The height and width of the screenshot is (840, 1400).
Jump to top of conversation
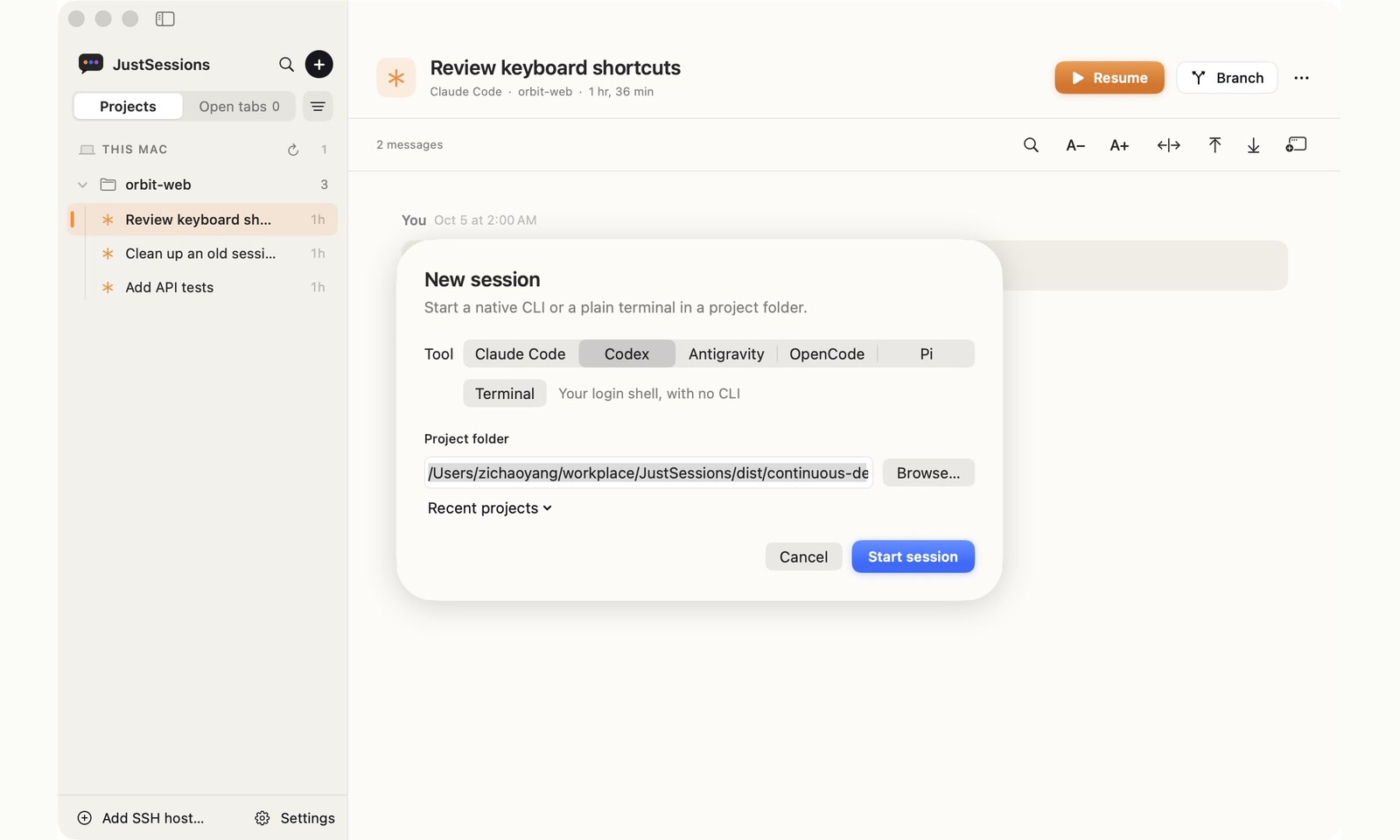[1214, 145]
